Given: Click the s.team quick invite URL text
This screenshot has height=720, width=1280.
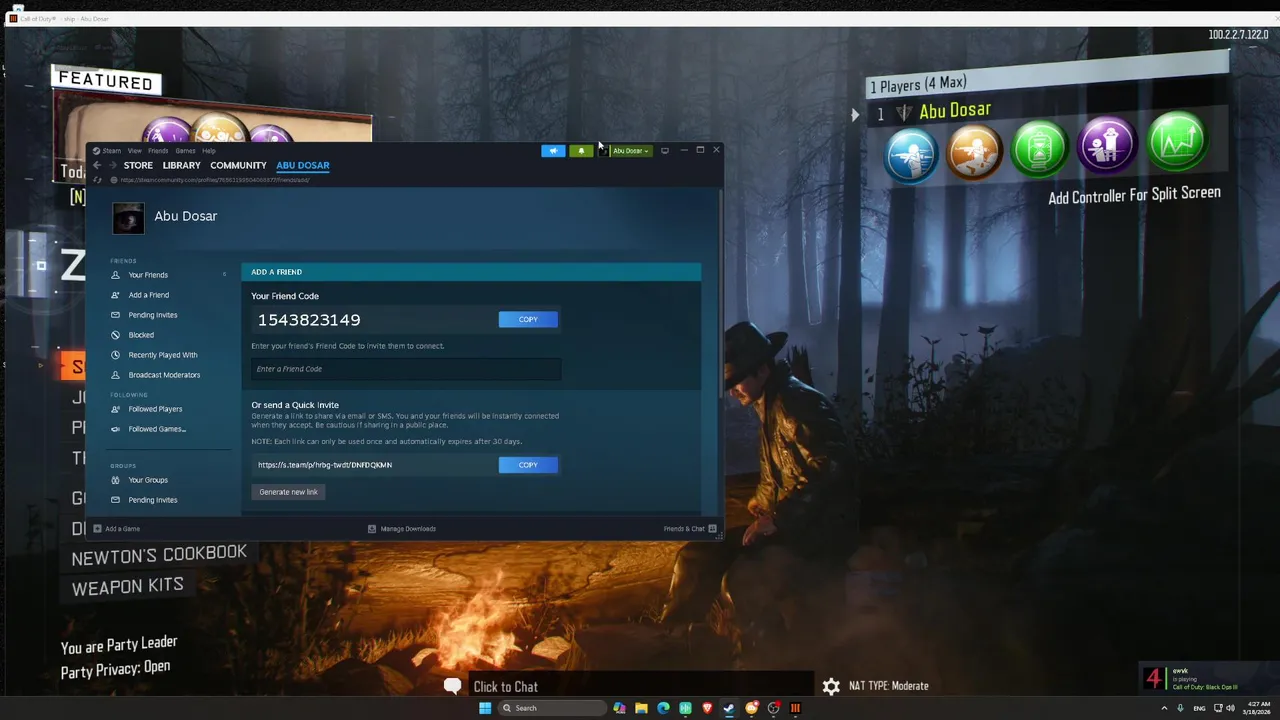Looking at the screenshot, I should coord(325,465).
